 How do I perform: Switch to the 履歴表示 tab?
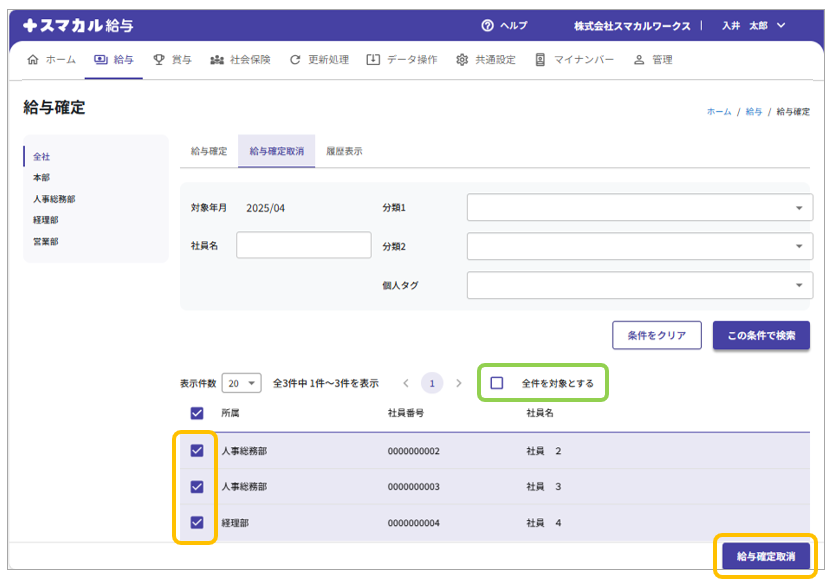(344, 151)
